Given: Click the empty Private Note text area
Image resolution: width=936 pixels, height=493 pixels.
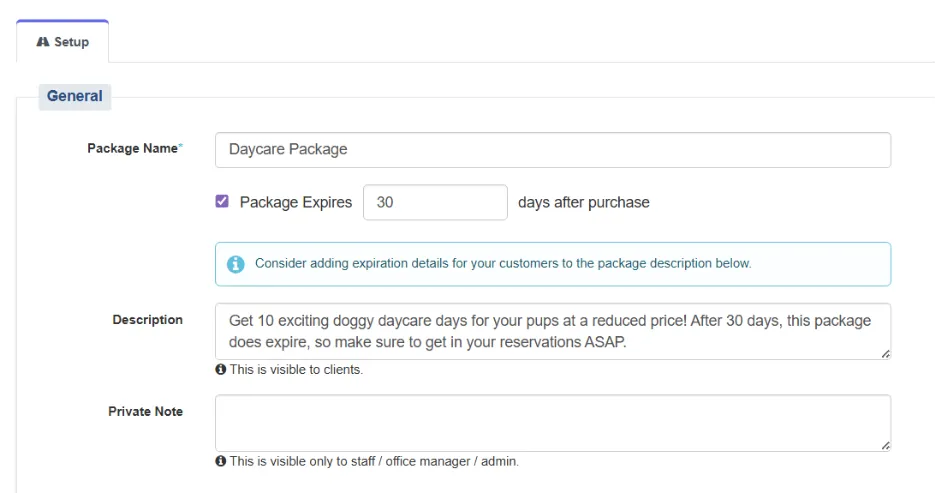Looking at the screenshot, I should point(553,423).
